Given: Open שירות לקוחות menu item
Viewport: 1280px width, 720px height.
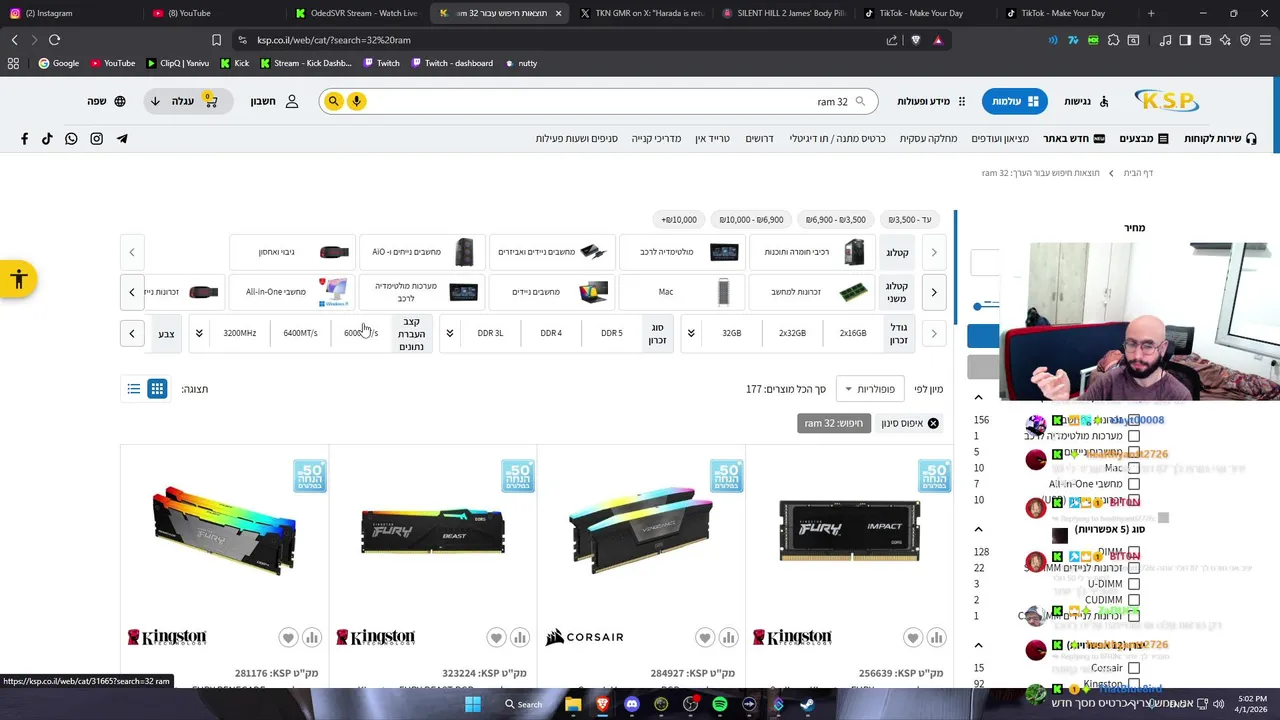Looking at the screenshot, I should pyautogui.click(x=1221, y=139).
